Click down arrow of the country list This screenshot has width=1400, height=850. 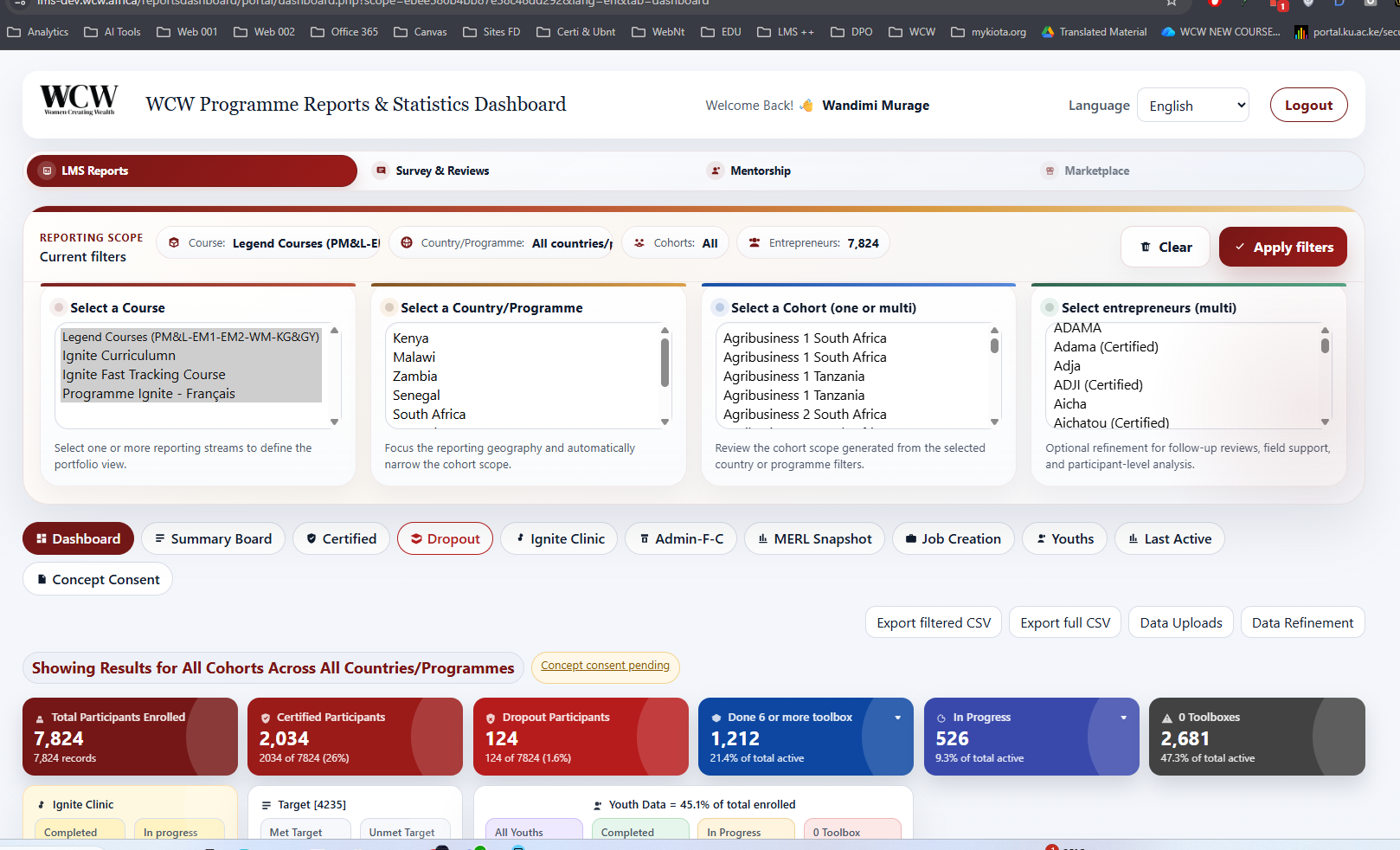(x=665, y=422)
